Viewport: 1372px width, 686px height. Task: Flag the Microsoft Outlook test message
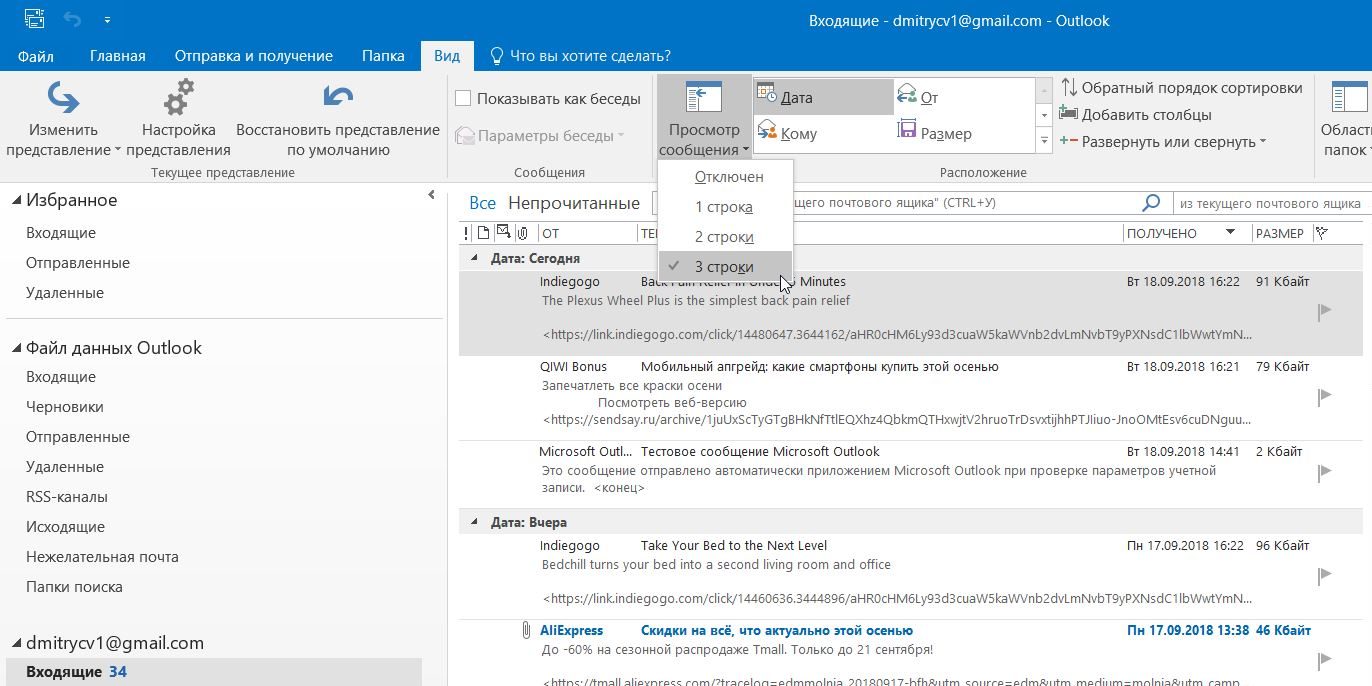point(1325,472)
